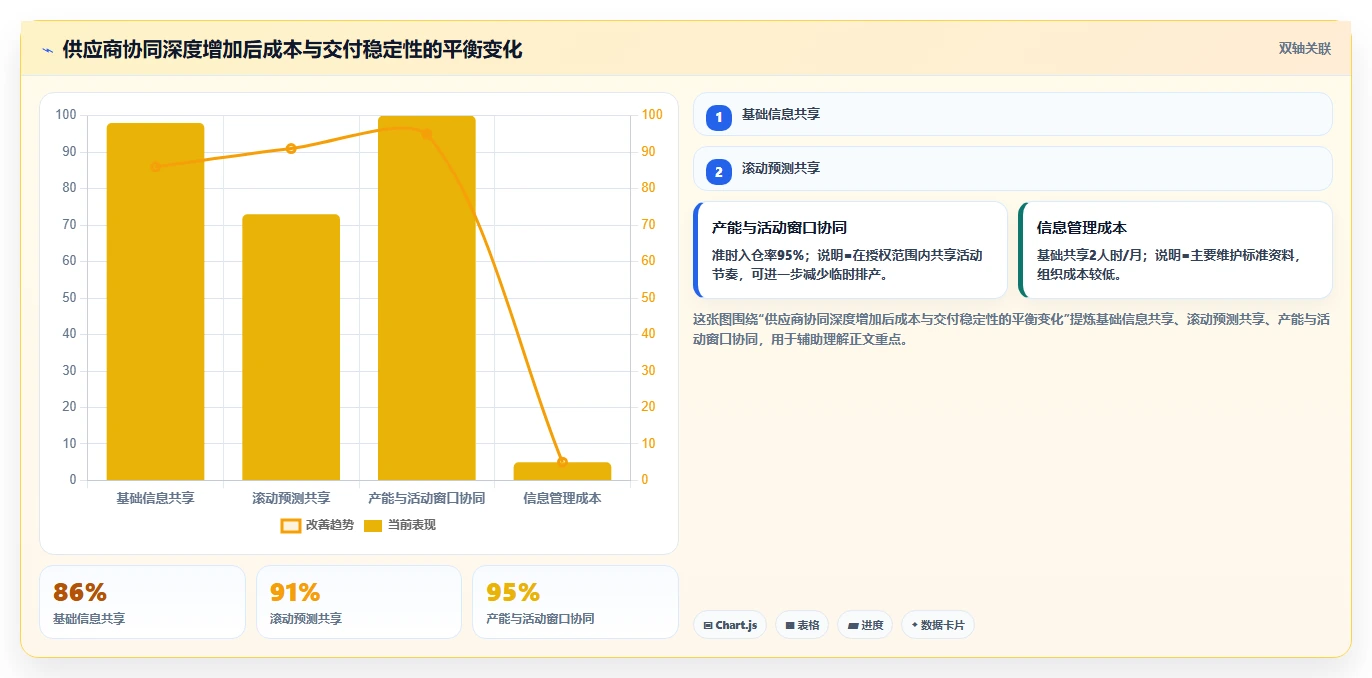Click the text 准时入仓率95% in card
The width and height of the screenshot is (1372, 678).
(758, 255)
